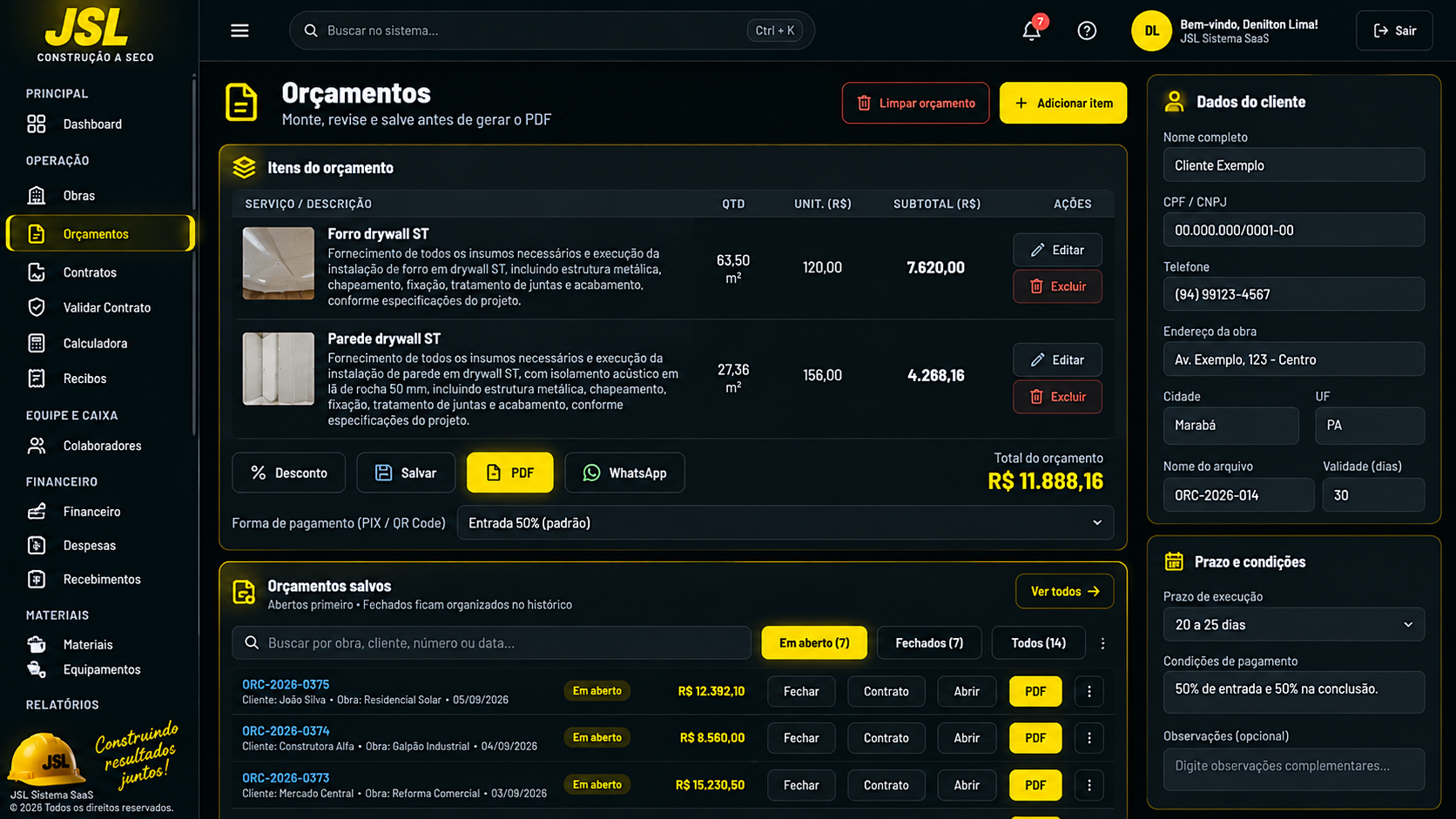
Task: Click the saved budgets search field
Action: [491, 643]
